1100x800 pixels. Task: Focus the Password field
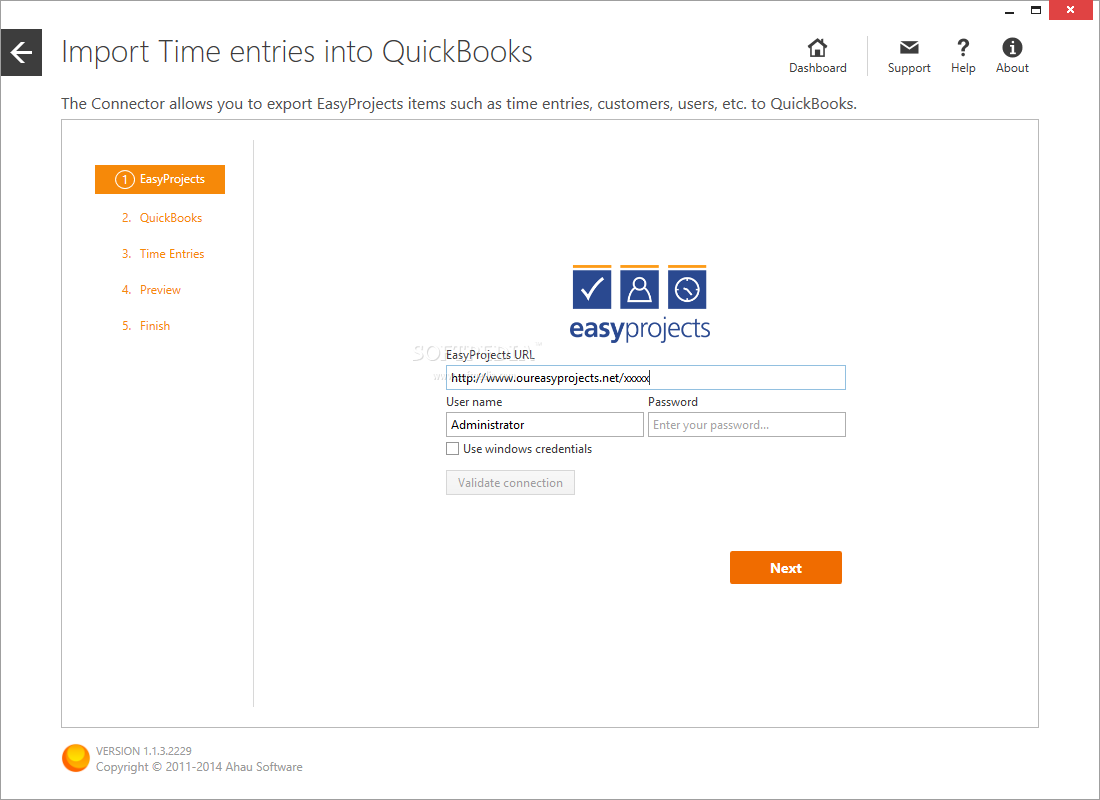click(x=746, y=425)
